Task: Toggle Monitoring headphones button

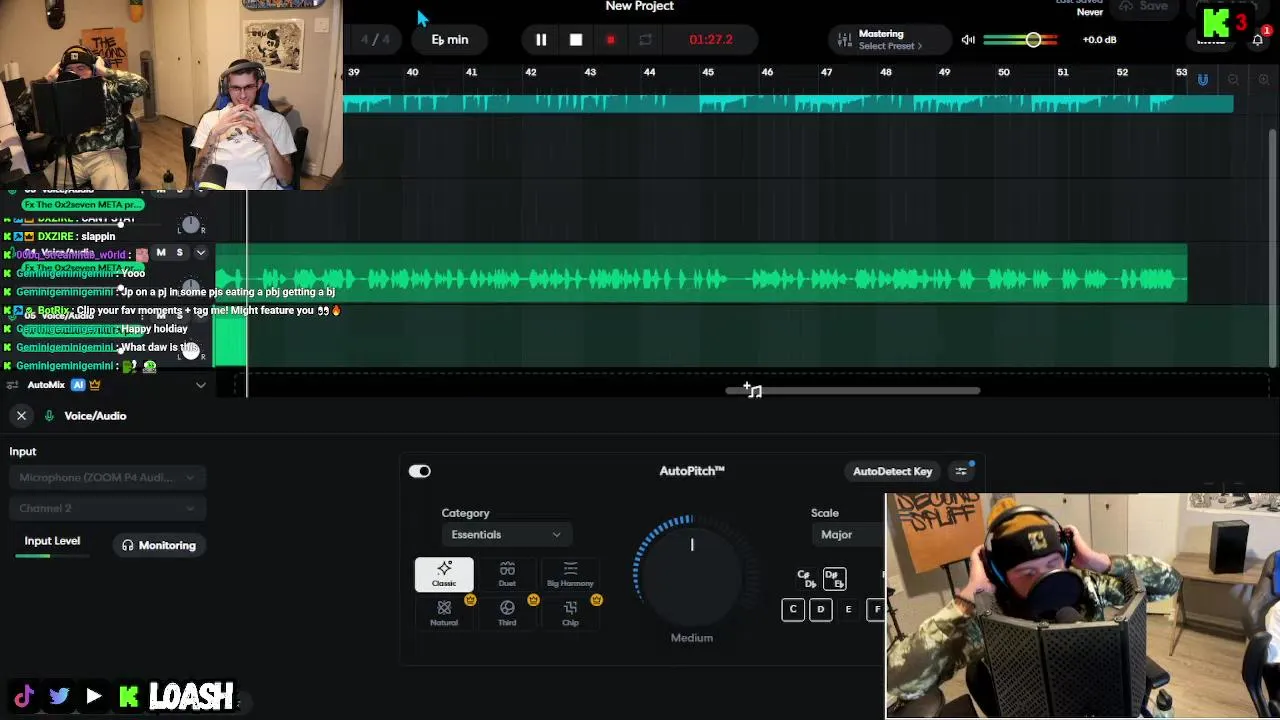Action: click(159, 545)
